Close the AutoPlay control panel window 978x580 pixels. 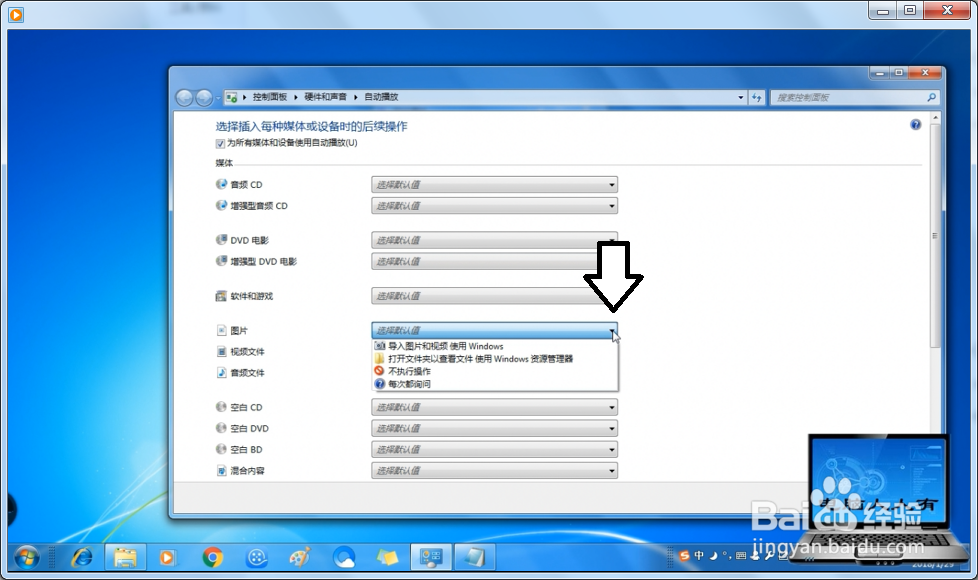point(925,73)
